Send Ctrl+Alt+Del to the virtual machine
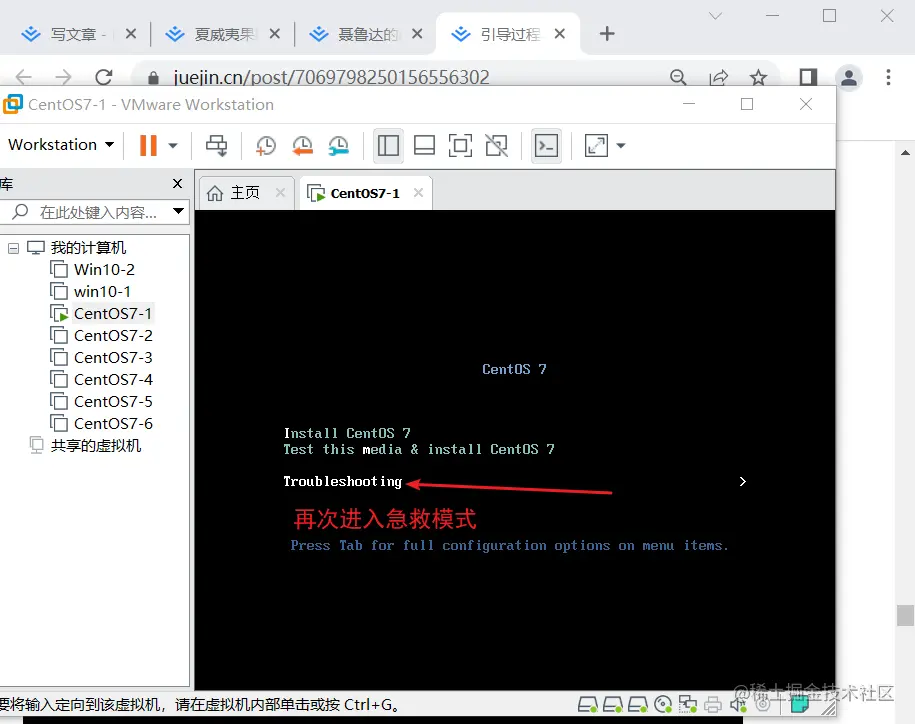Screen dimensions: 915x724 click(x=216, y=145)
